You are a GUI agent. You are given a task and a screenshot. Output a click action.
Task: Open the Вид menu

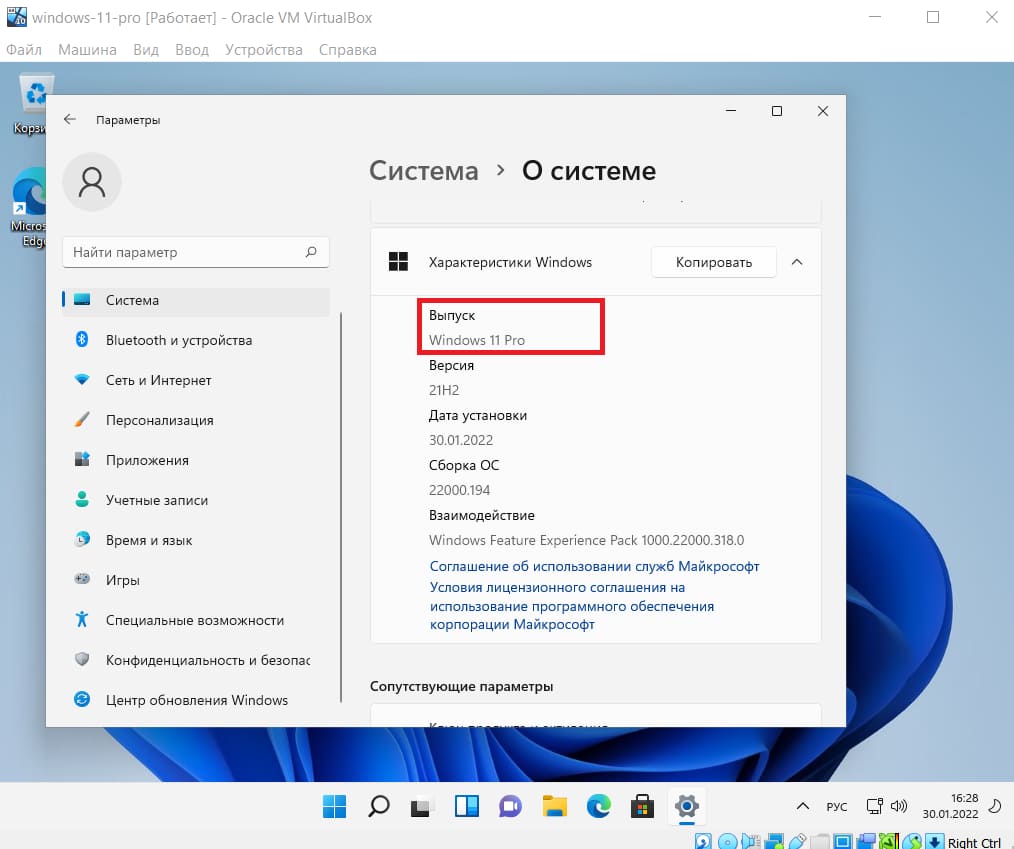point(146,50)
